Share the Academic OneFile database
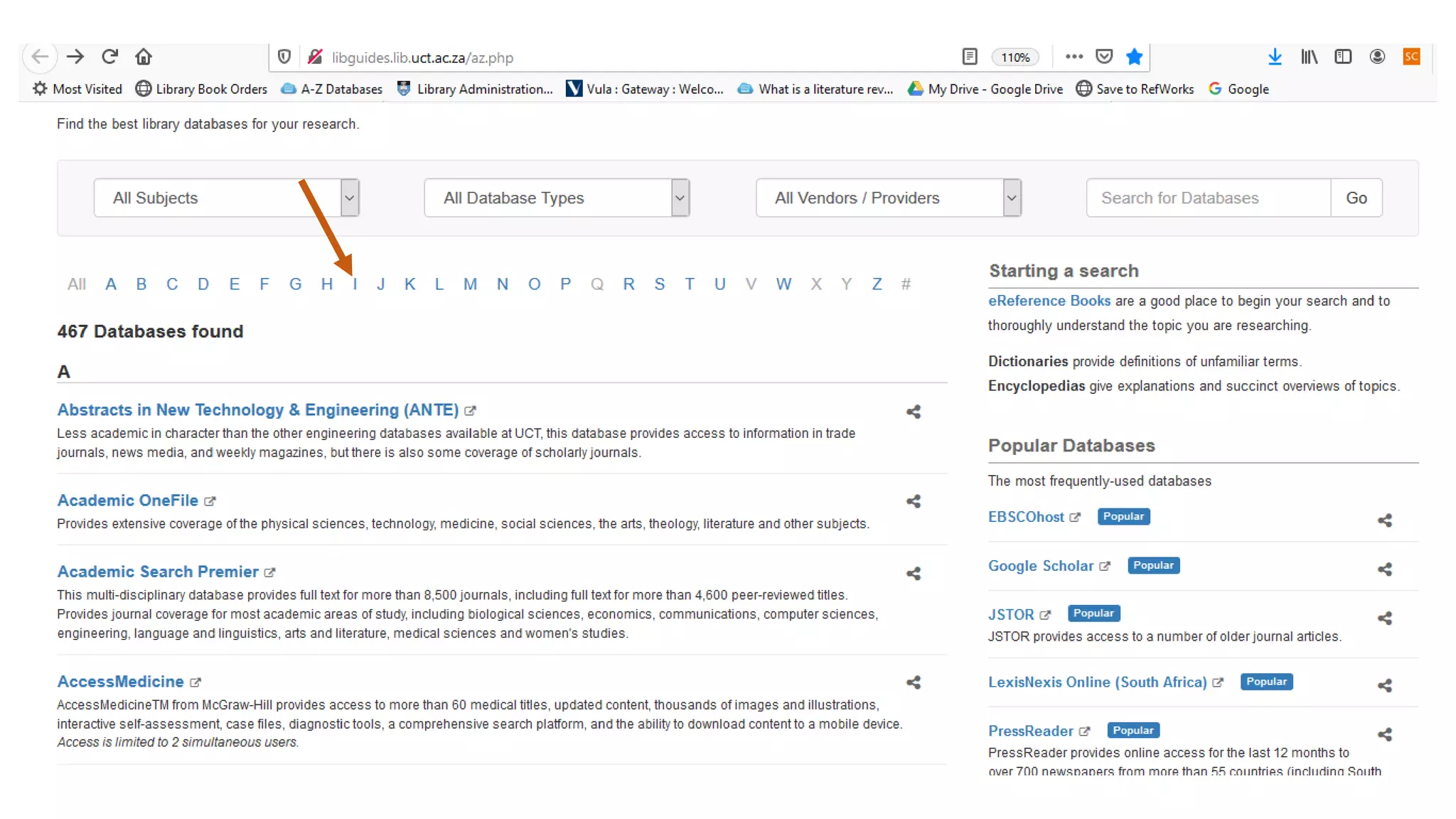Image resolution: width=1456 pixels, height=819 pixels. [x=914, y=502]
